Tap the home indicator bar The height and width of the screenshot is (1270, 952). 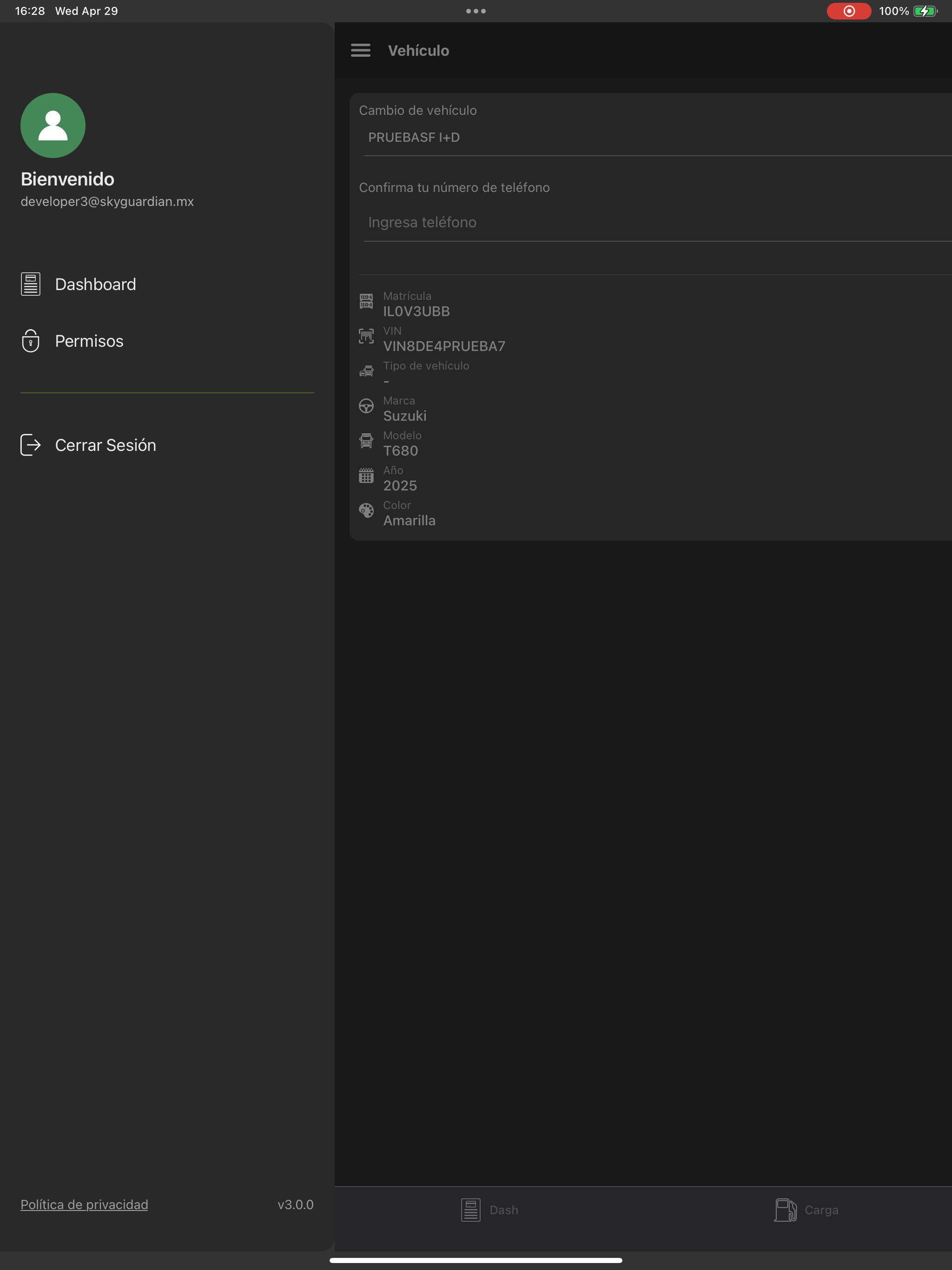click(x=476, y=1260)
